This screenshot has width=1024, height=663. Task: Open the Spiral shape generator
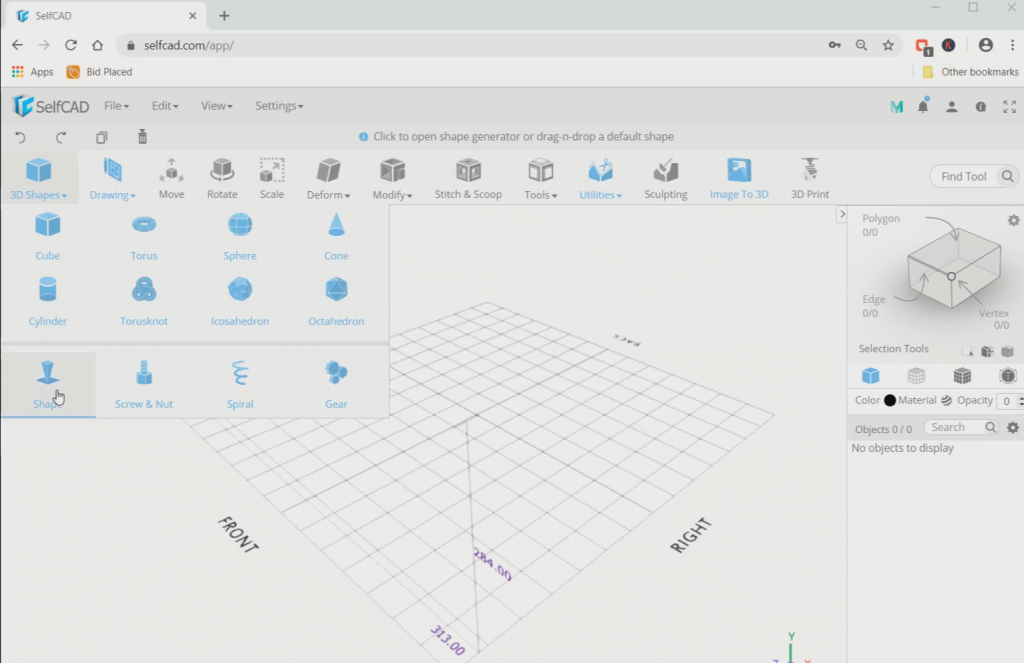click(239, 384)
